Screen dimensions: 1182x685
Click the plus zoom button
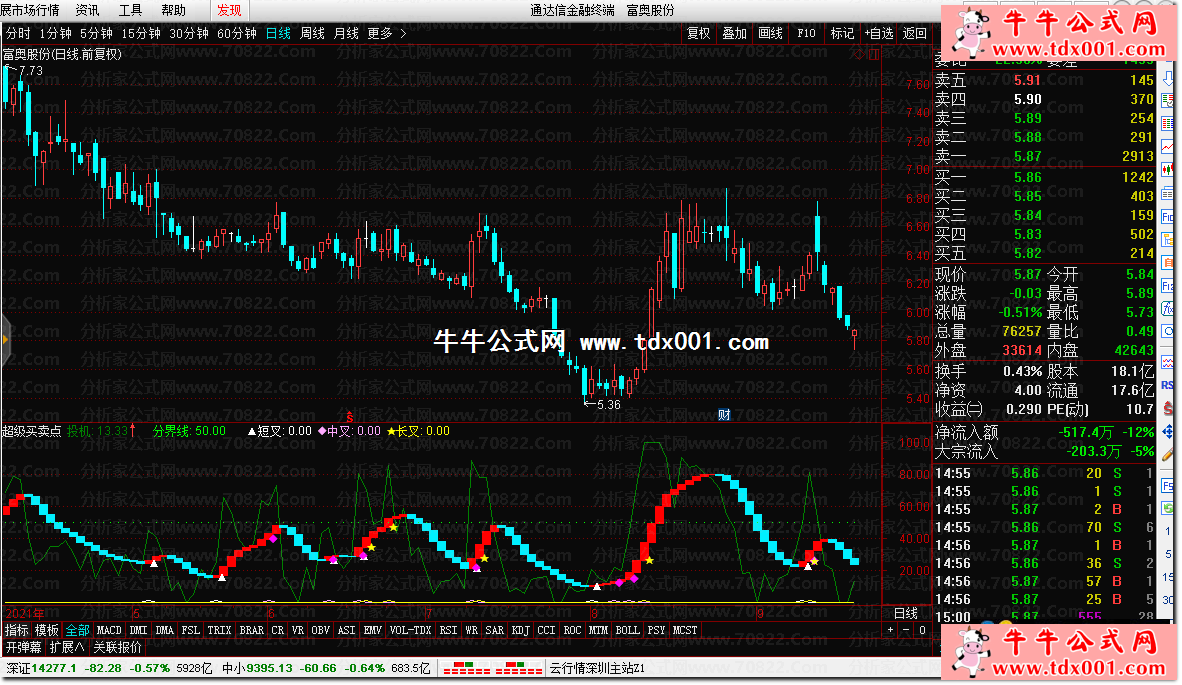(x=890, y=630)
